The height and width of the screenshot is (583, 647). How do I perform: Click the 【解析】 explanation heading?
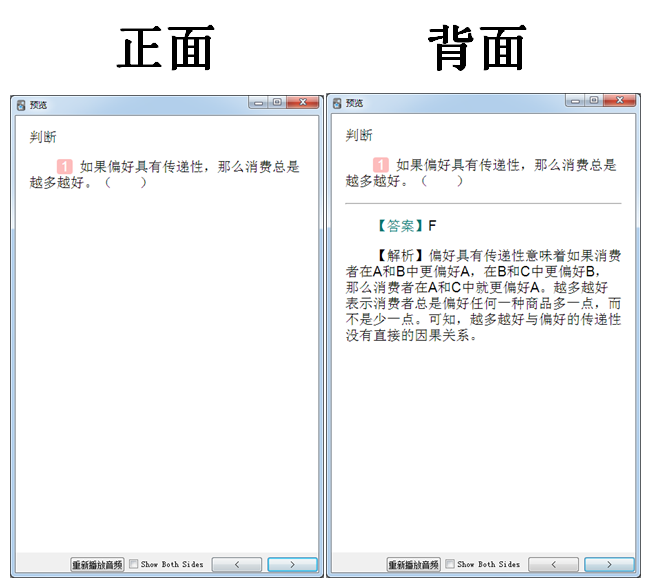[x=401, y=255]
